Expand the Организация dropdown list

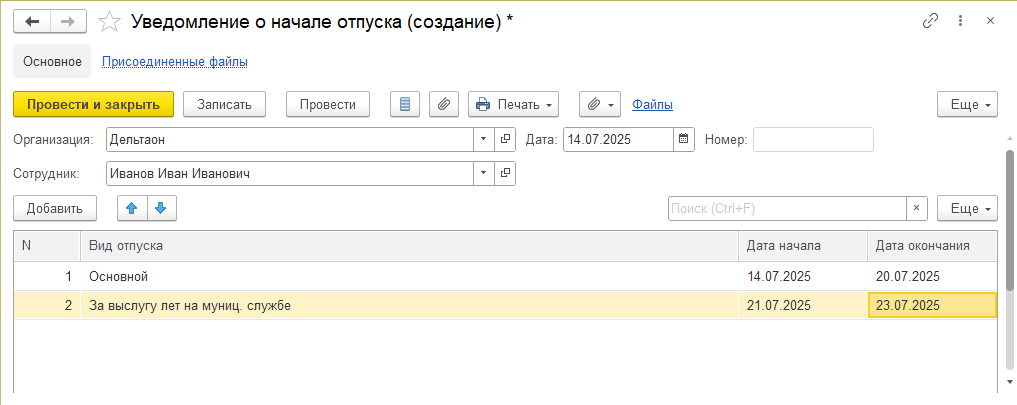click(x=484, y=139)
